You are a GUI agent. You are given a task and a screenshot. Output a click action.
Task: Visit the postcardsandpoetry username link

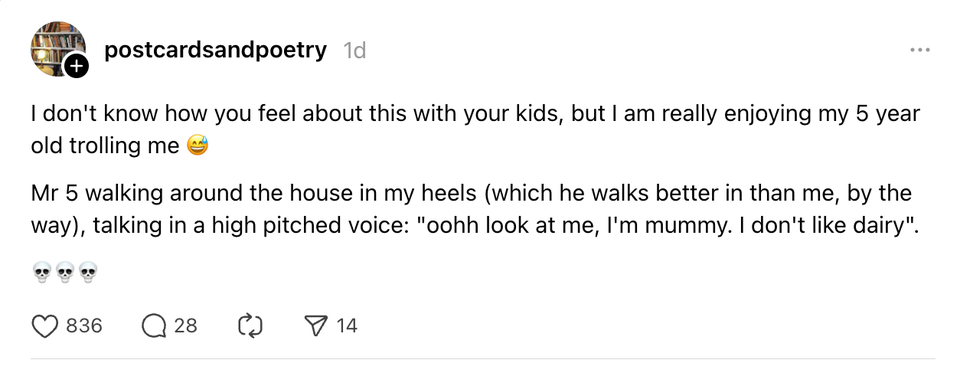coord(216,51)
